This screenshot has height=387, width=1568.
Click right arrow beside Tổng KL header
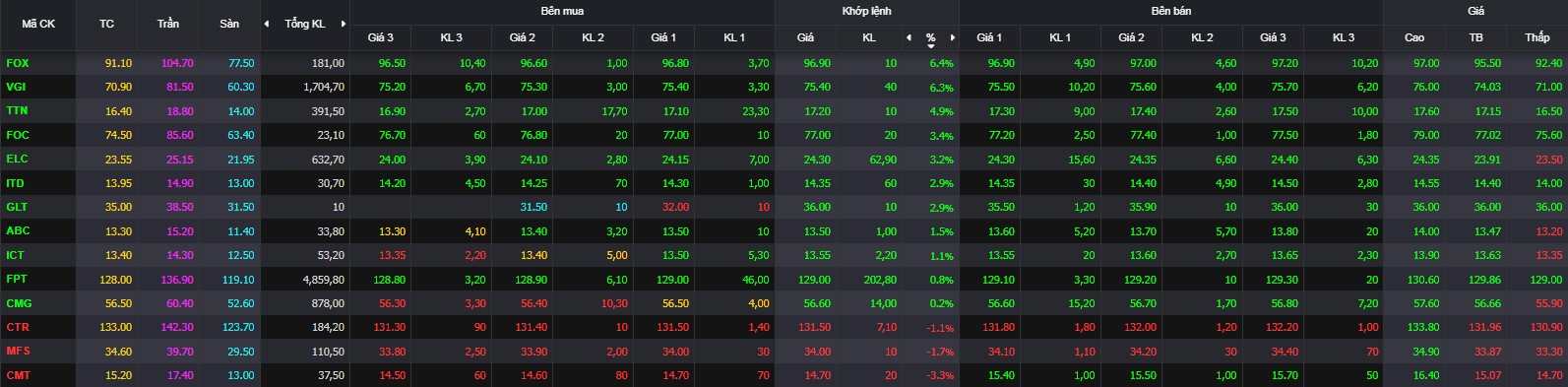(x=343, y=24)
